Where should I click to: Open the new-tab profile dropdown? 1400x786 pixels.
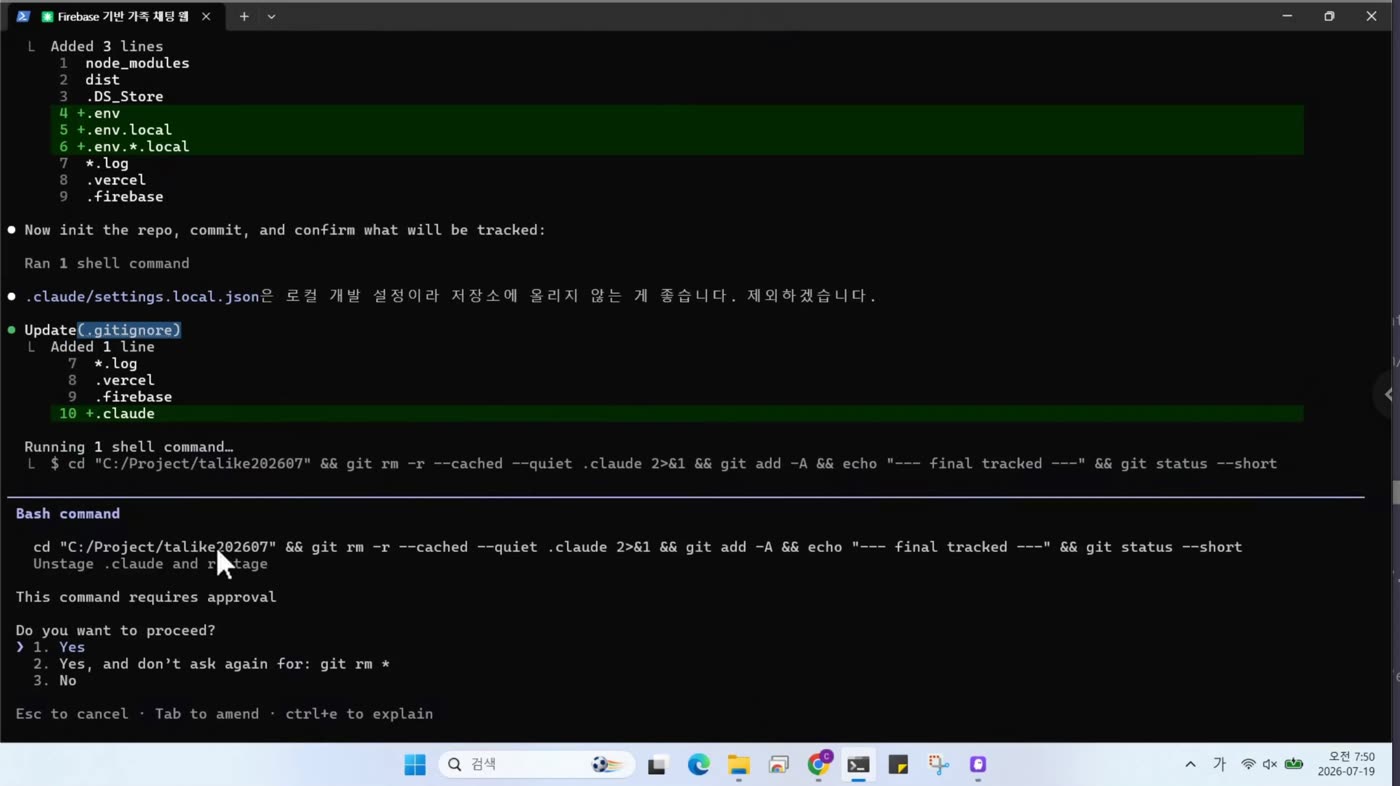point(271,17)
